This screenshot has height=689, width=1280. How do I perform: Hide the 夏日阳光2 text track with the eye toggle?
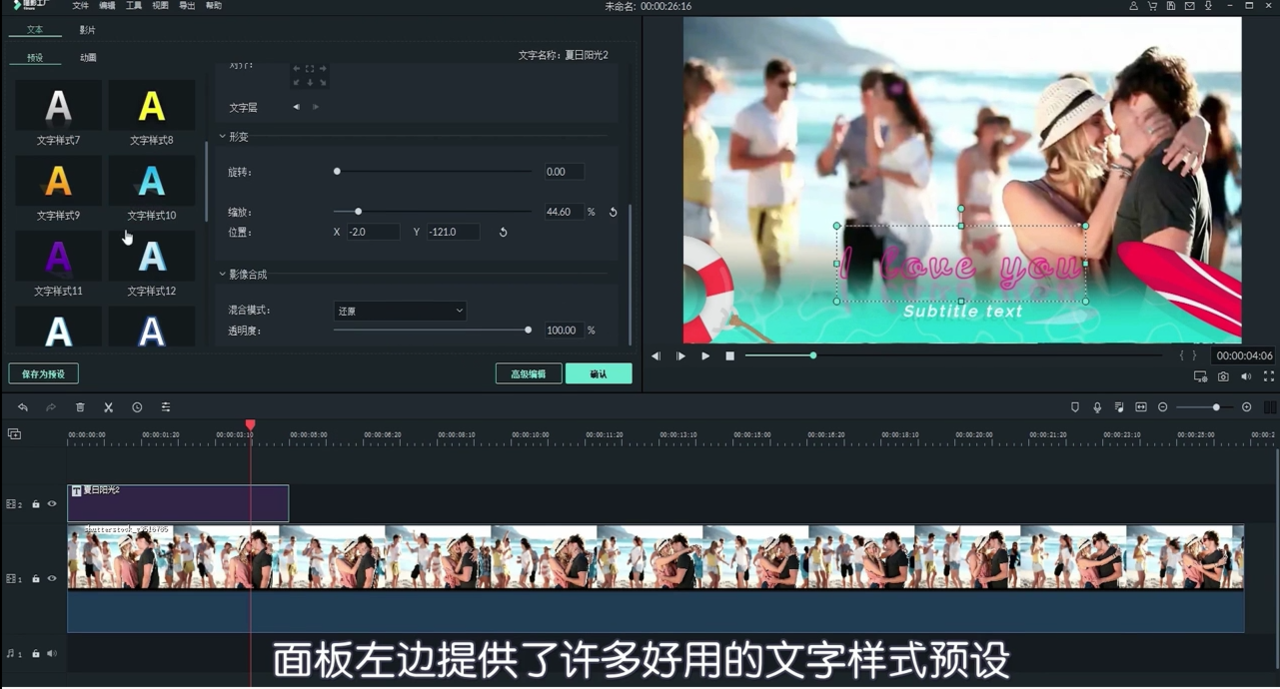[x=52, y=505]
